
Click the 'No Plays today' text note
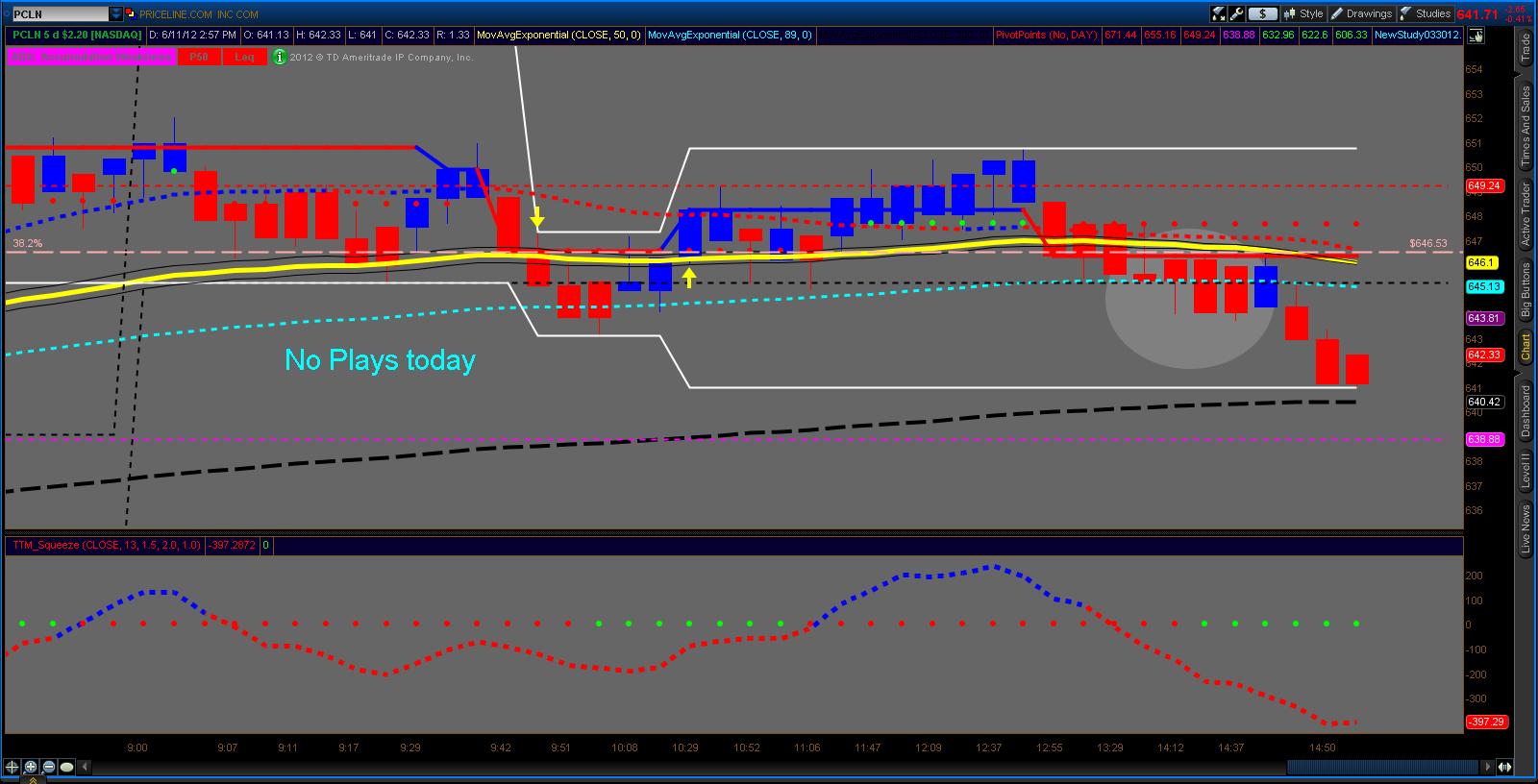tap(380, 360)
